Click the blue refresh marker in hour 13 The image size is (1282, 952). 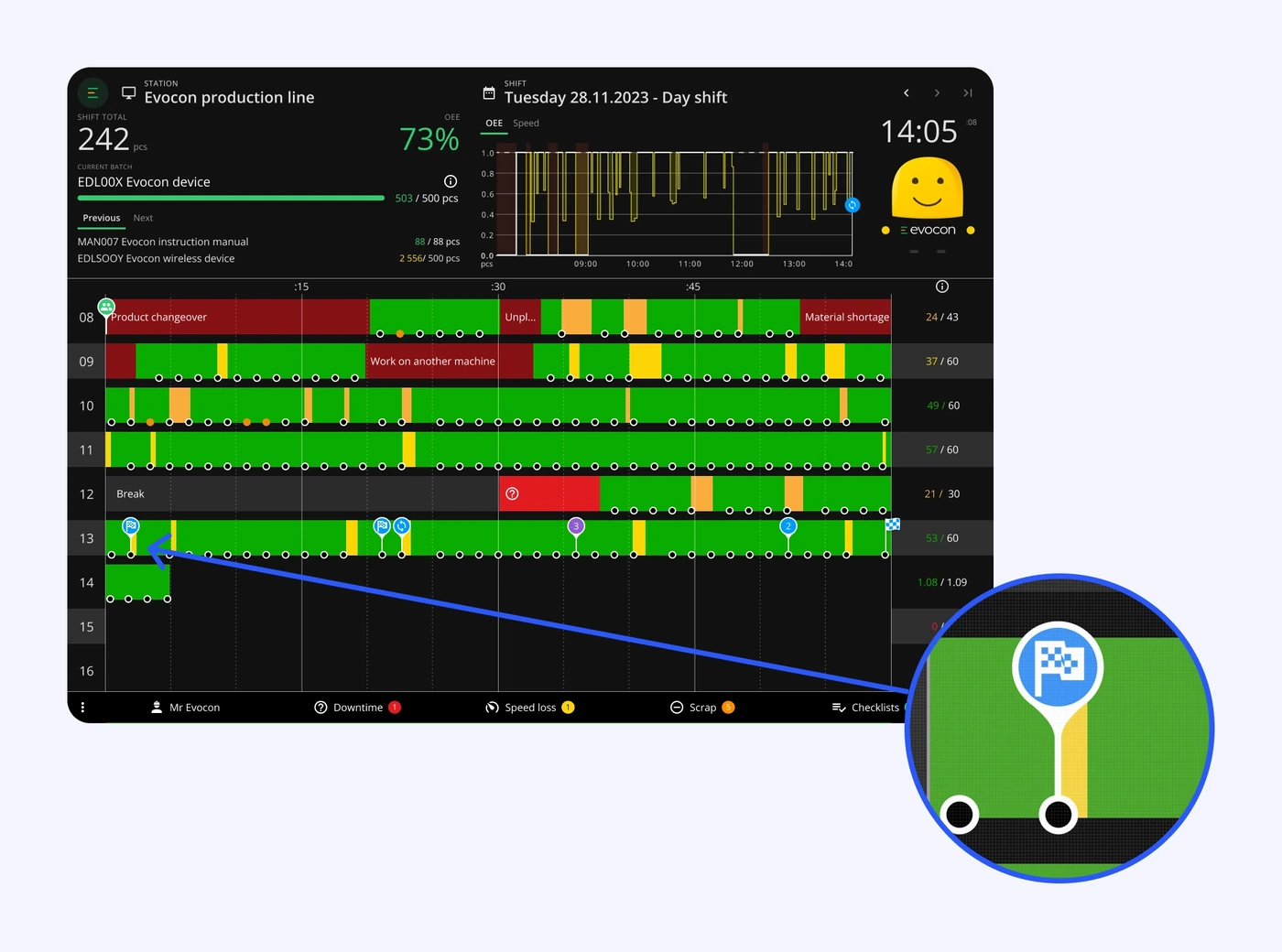[402, 526]
